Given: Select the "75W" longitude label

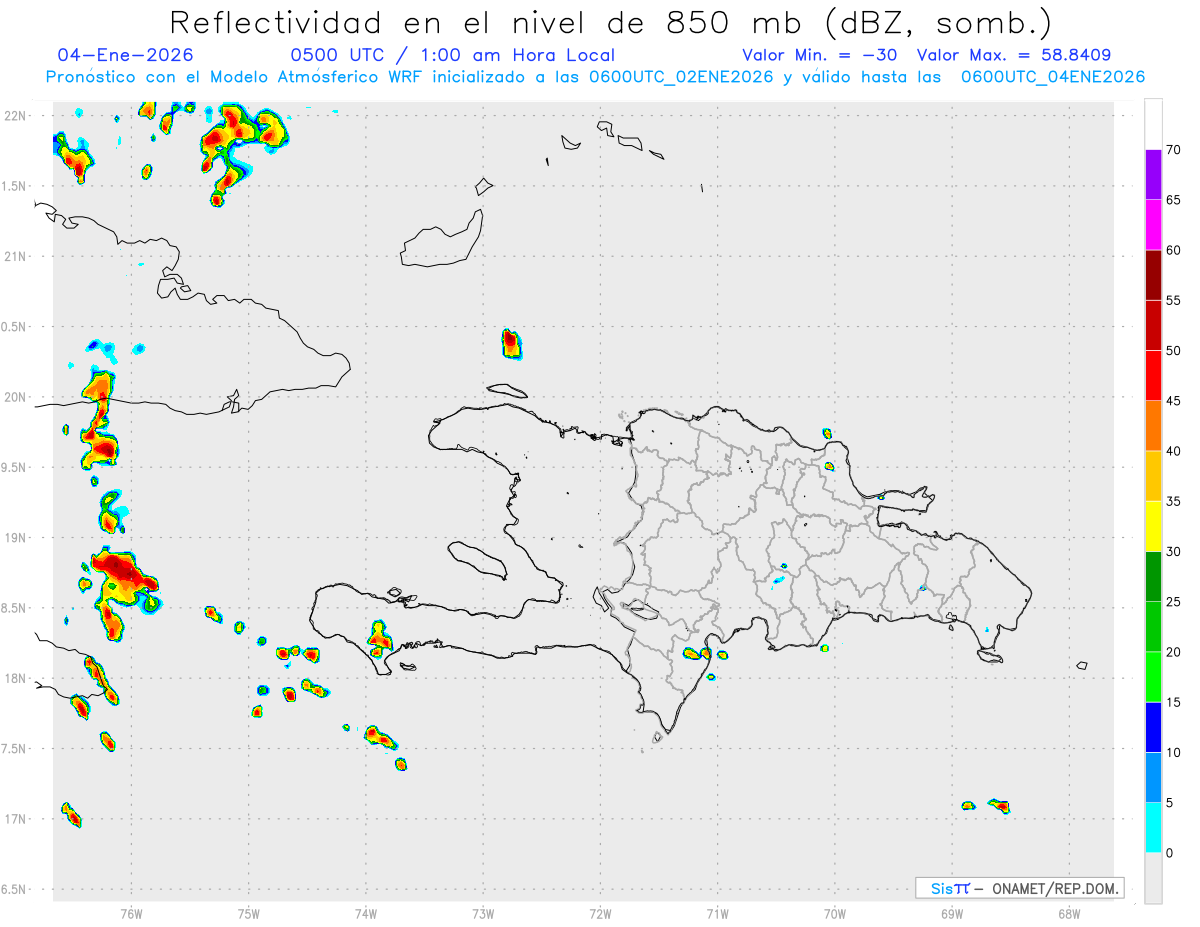Looking at the screenshot, I should click(249, 913).
